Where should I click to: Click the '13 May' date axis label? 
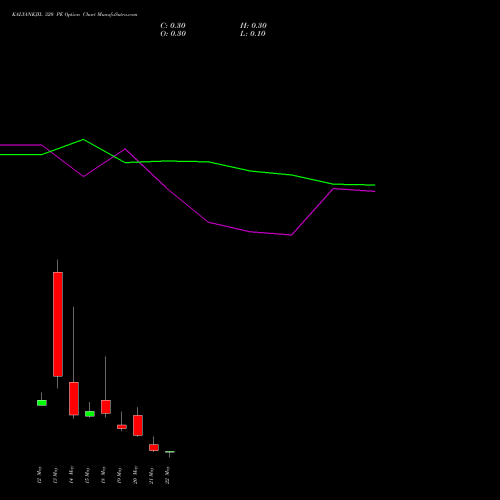[x=55, y=475]
